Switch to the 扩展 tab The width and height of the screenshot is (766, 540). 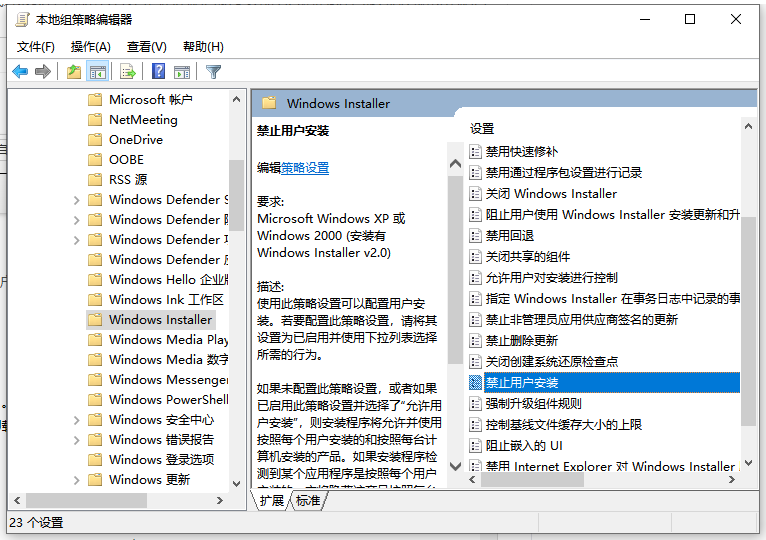[271, 500]
